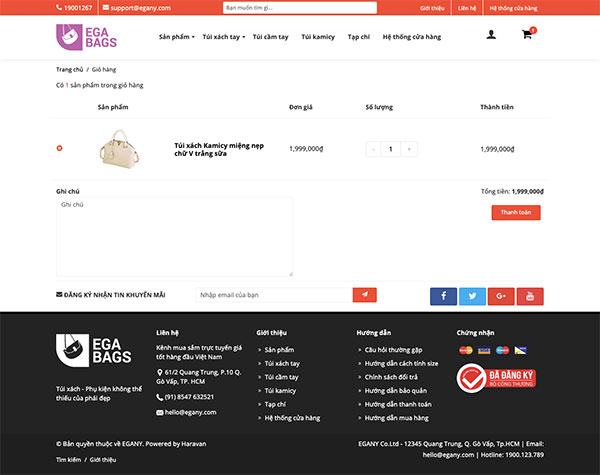
Task: Click the Đã đăng ký certification badge
Action: (496, 378)
